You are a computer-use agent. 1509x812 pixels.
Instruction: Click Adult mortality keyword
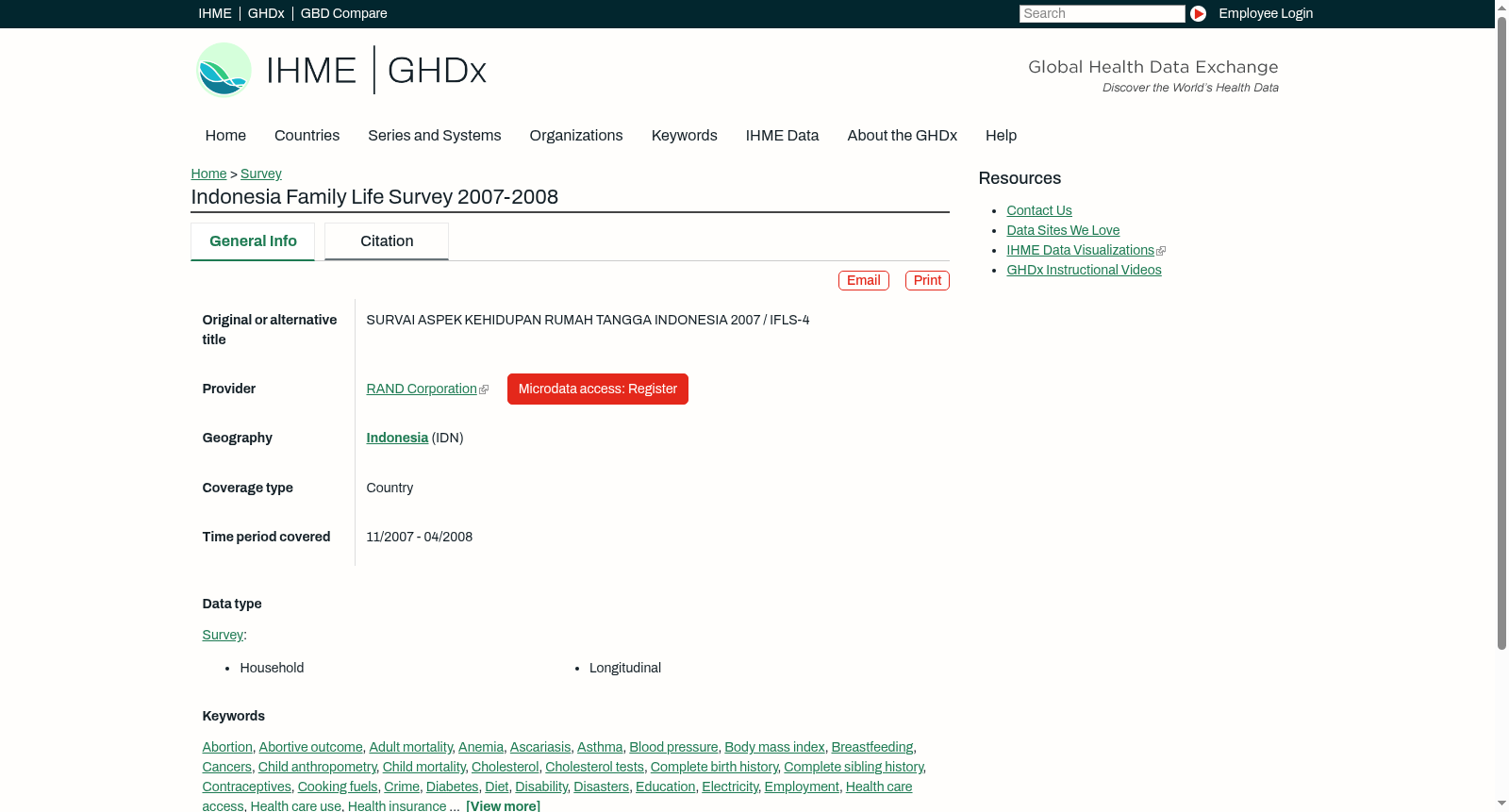tap(410, 747)
